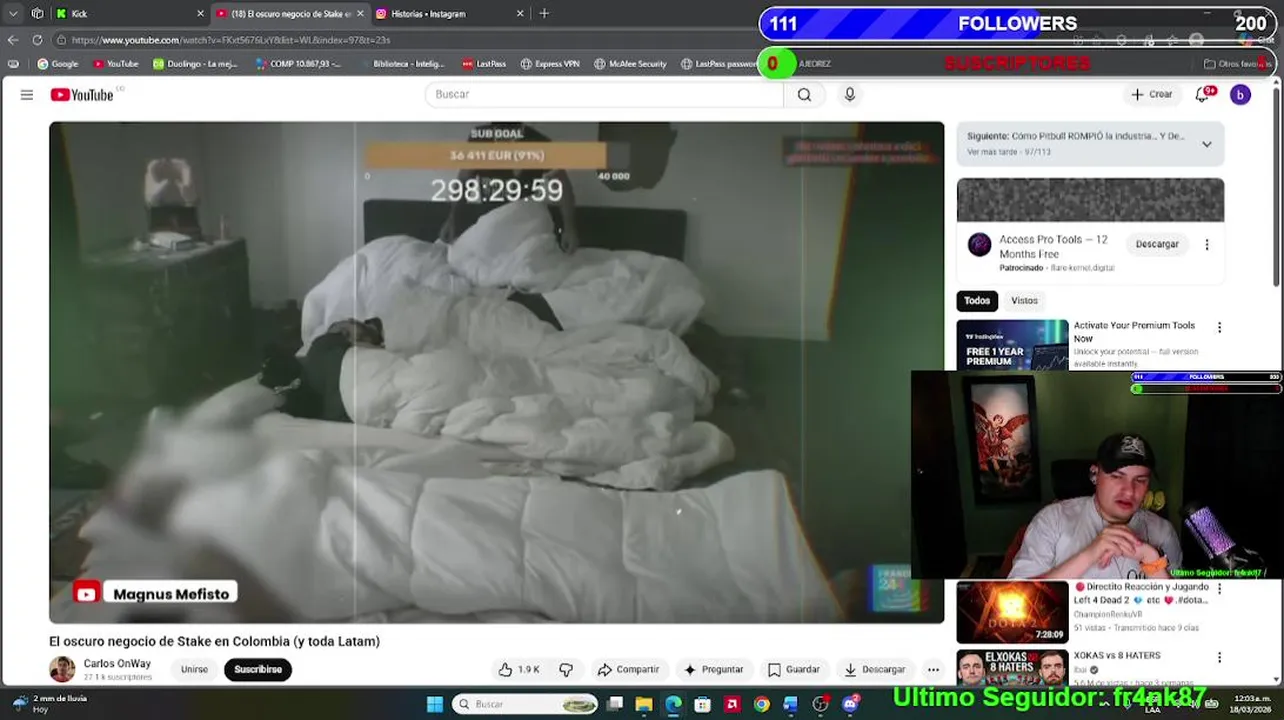Open options for Access Pro Tools ad
The height and width of the screenshot is (720, 1284).
coord(1207,245)
